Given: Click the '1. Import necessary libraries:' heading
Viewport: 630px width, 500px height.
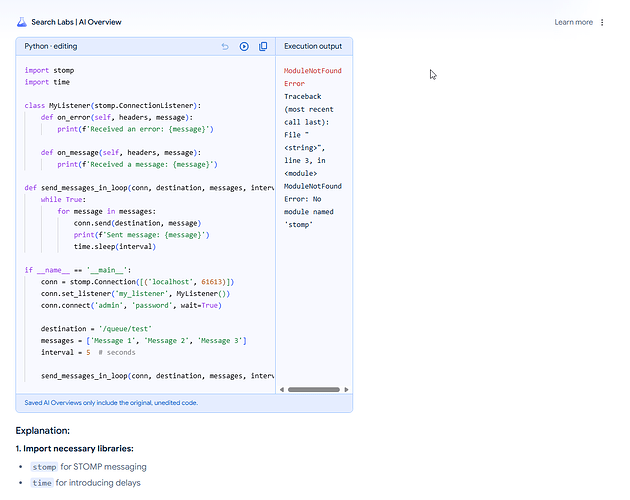Looking at the screenshot, I should (x=75, y=449).
